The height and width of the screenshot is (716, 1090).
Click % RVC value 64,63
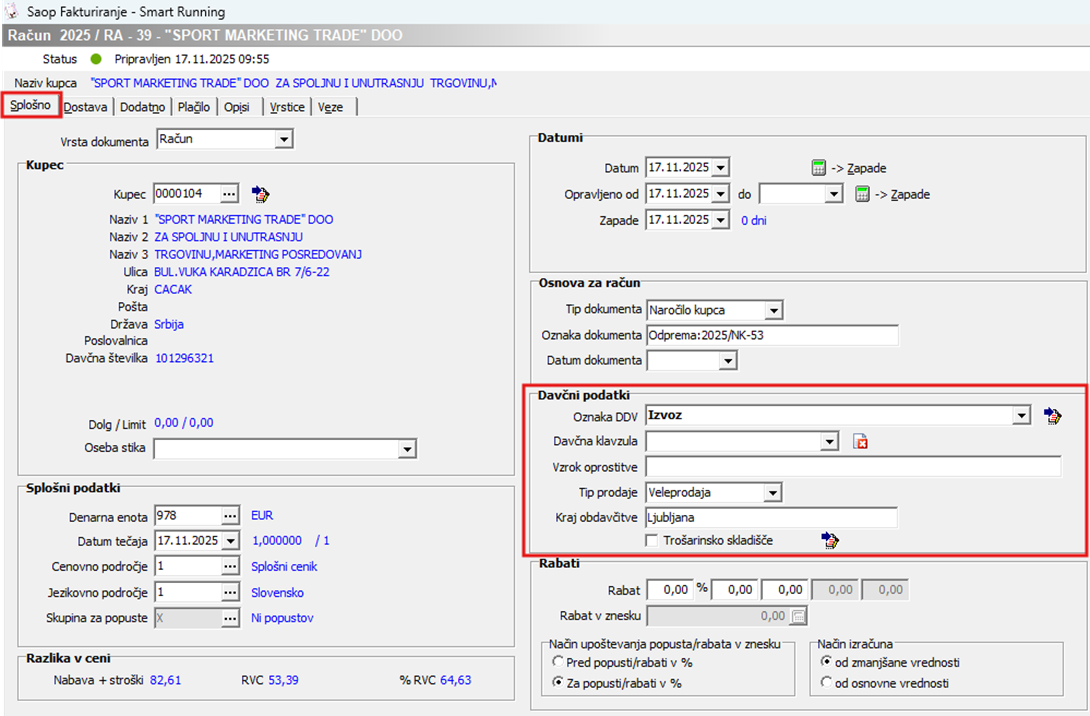click(455, 680)
